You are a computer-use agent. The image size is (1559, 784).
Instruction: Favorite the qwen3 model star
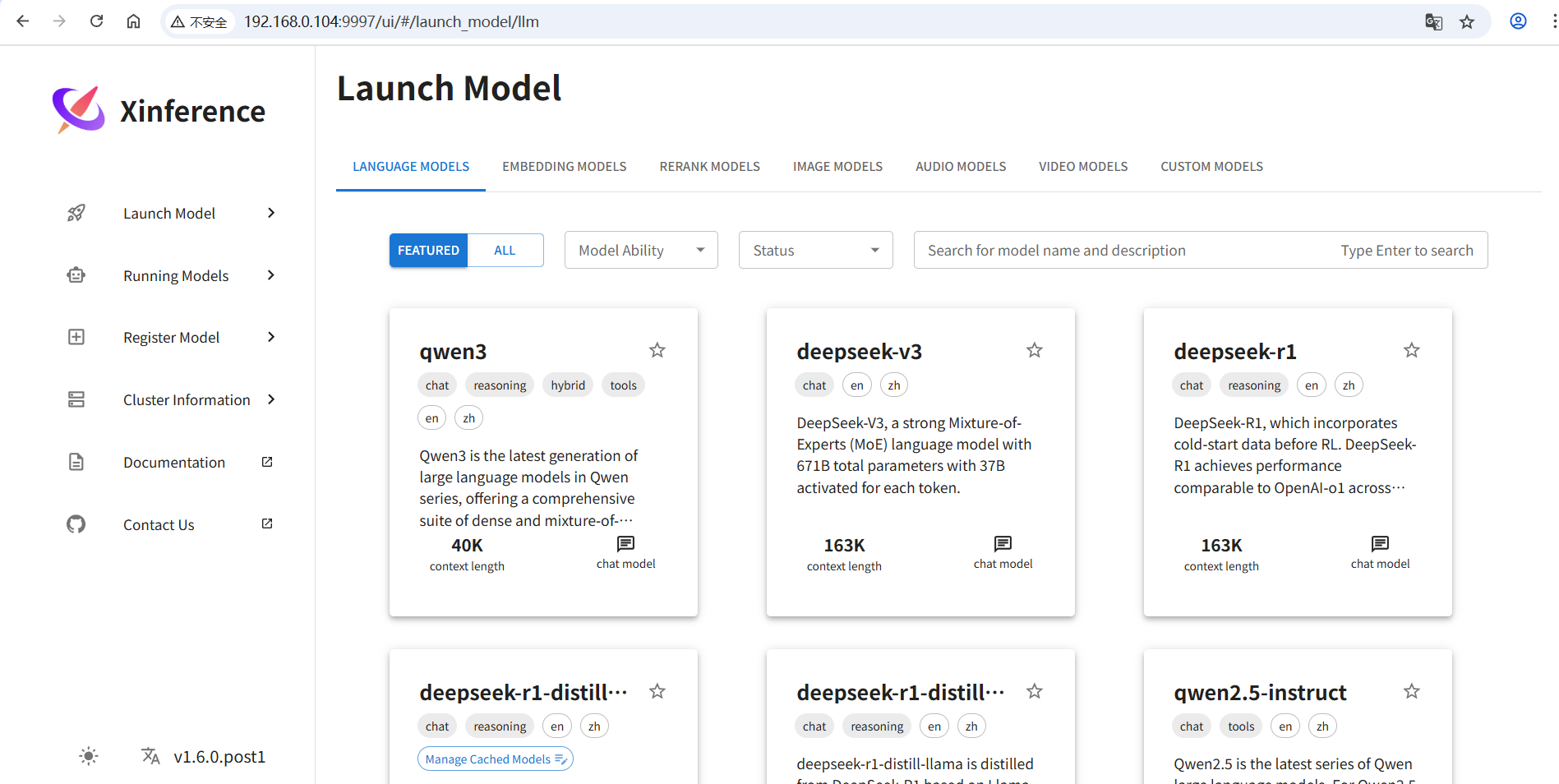pyautogui.click(x=657, y=350)
